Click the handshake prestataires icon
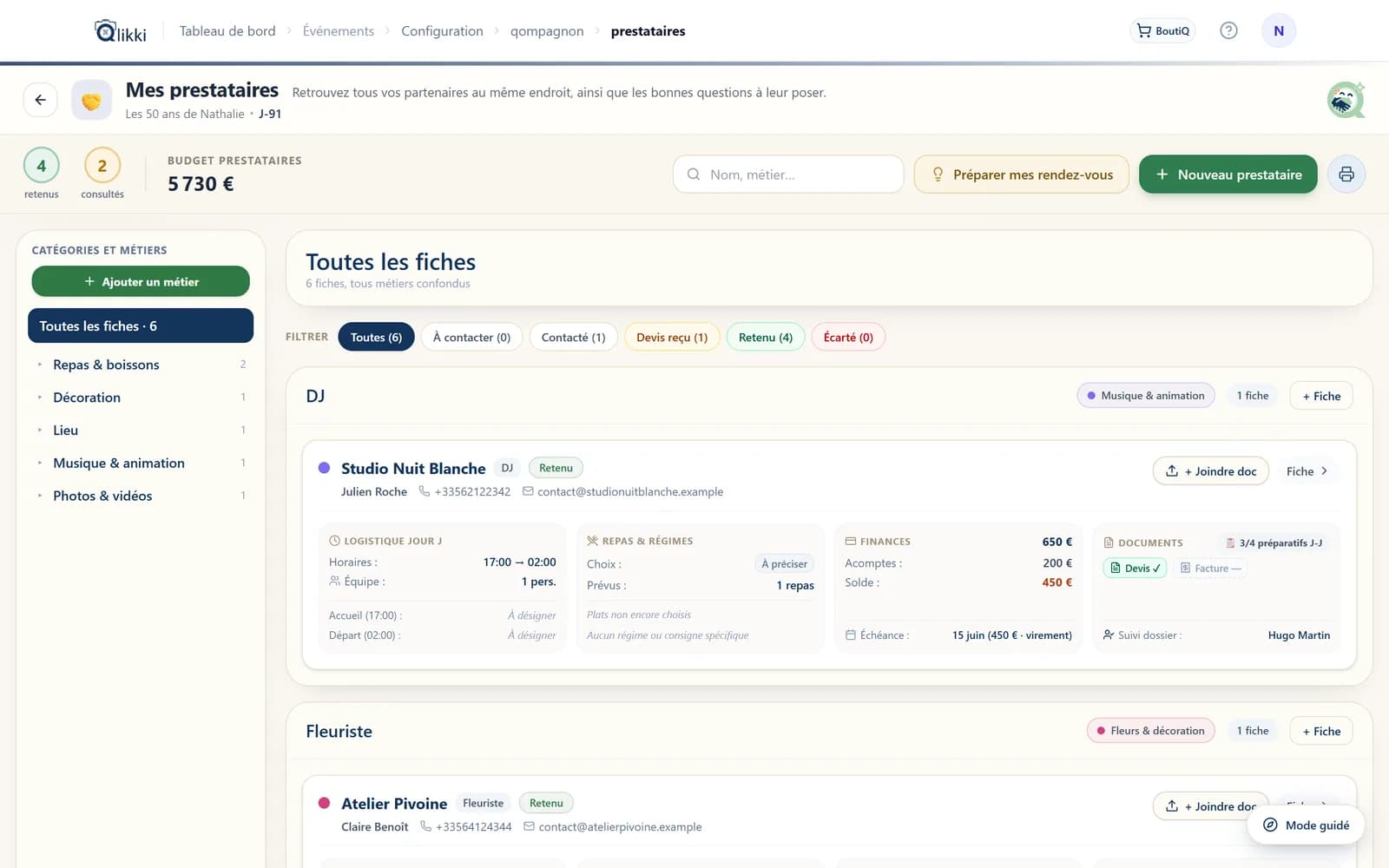This screenshot has height=868, width=1389. [91, 101]
